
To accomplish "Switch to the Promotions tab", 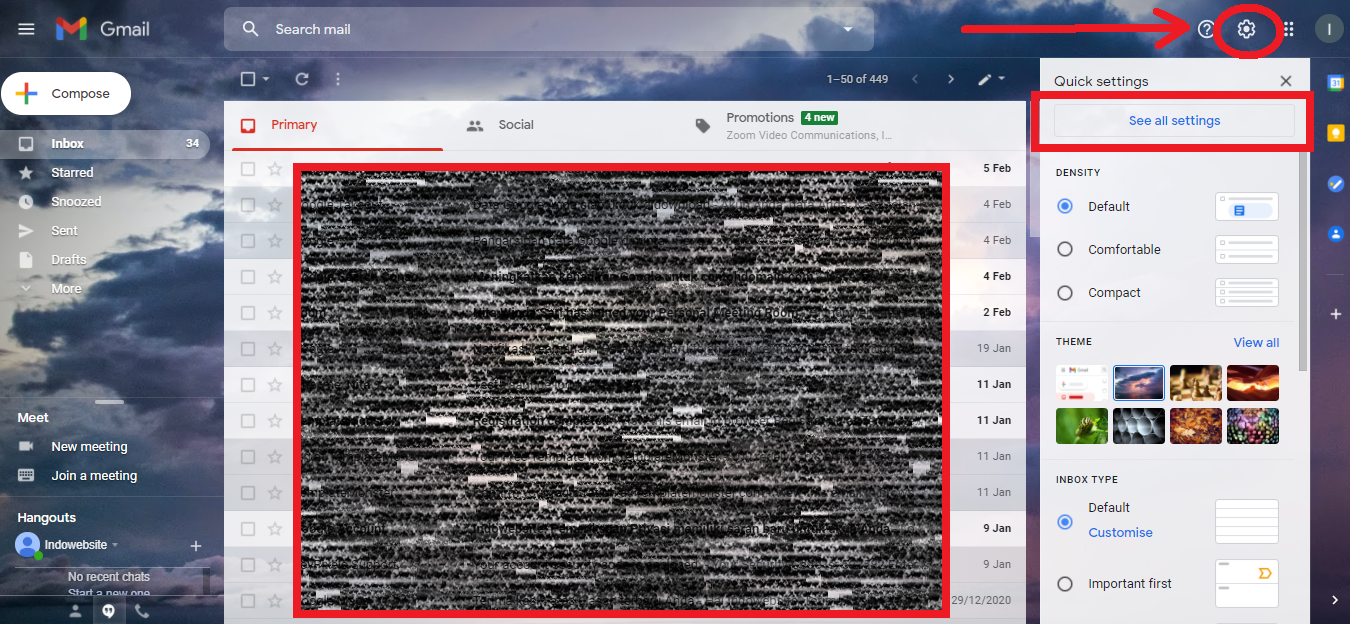I will [x=760, y=118].
